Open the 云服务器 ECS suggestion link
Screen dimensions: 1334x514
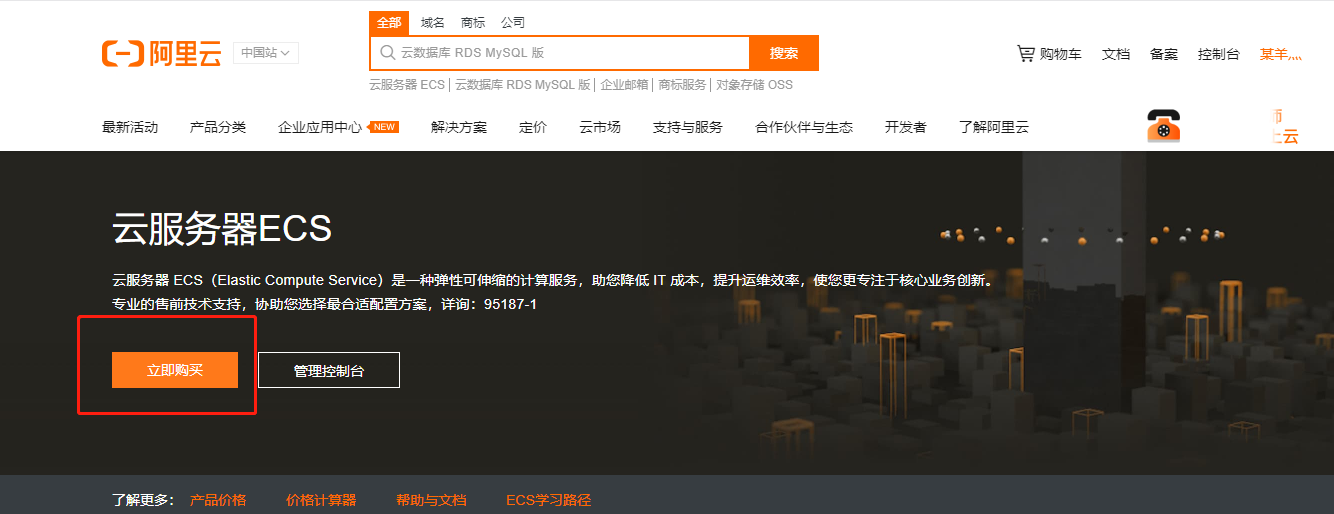(407, 85)
